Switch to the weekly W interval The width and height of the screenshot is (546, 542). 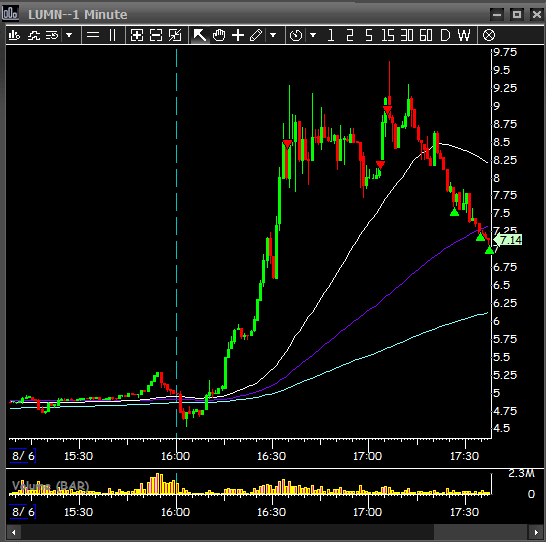(x=464, y=35)
